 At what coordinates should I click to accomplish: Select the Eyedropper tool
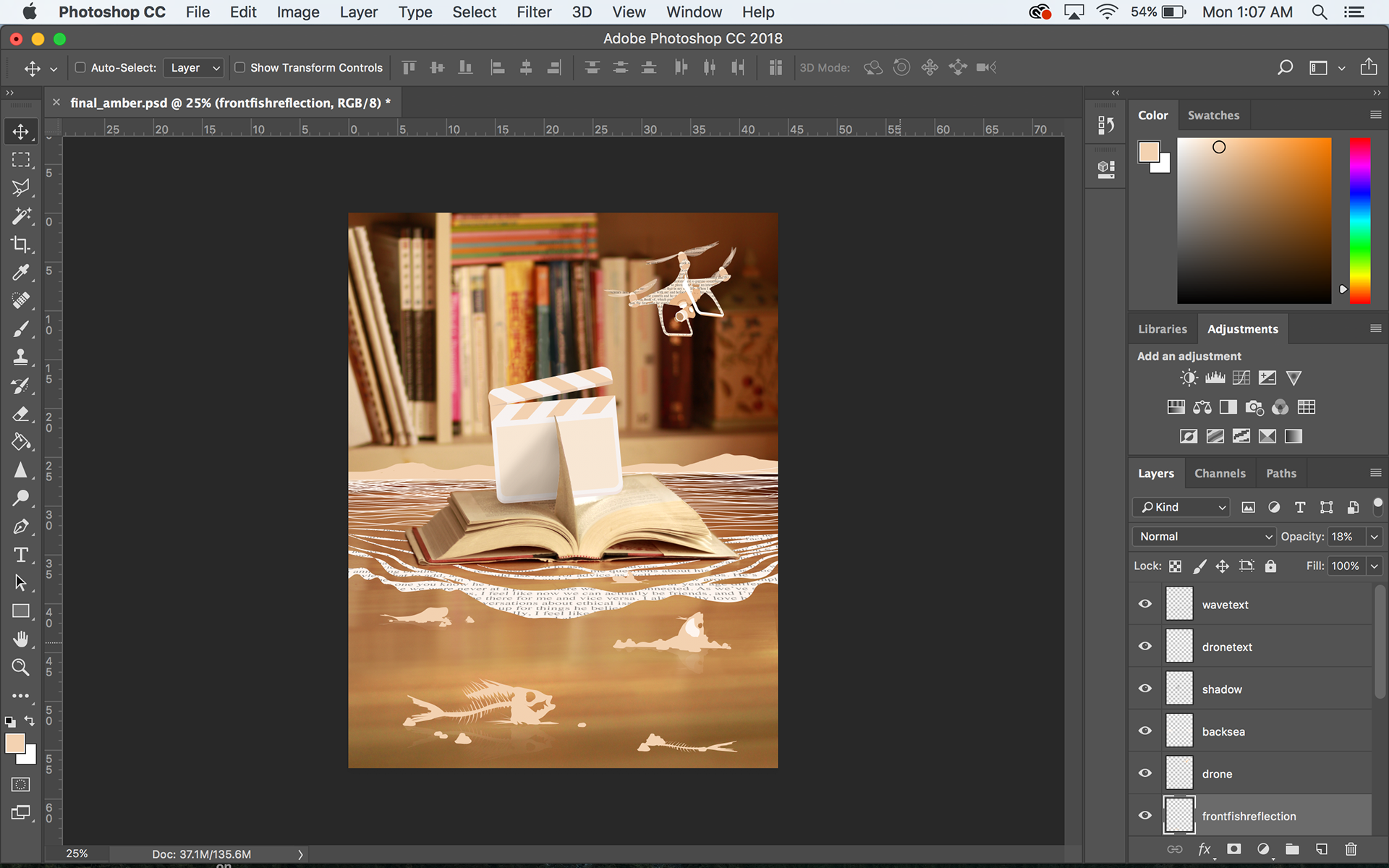coord(20,273)
